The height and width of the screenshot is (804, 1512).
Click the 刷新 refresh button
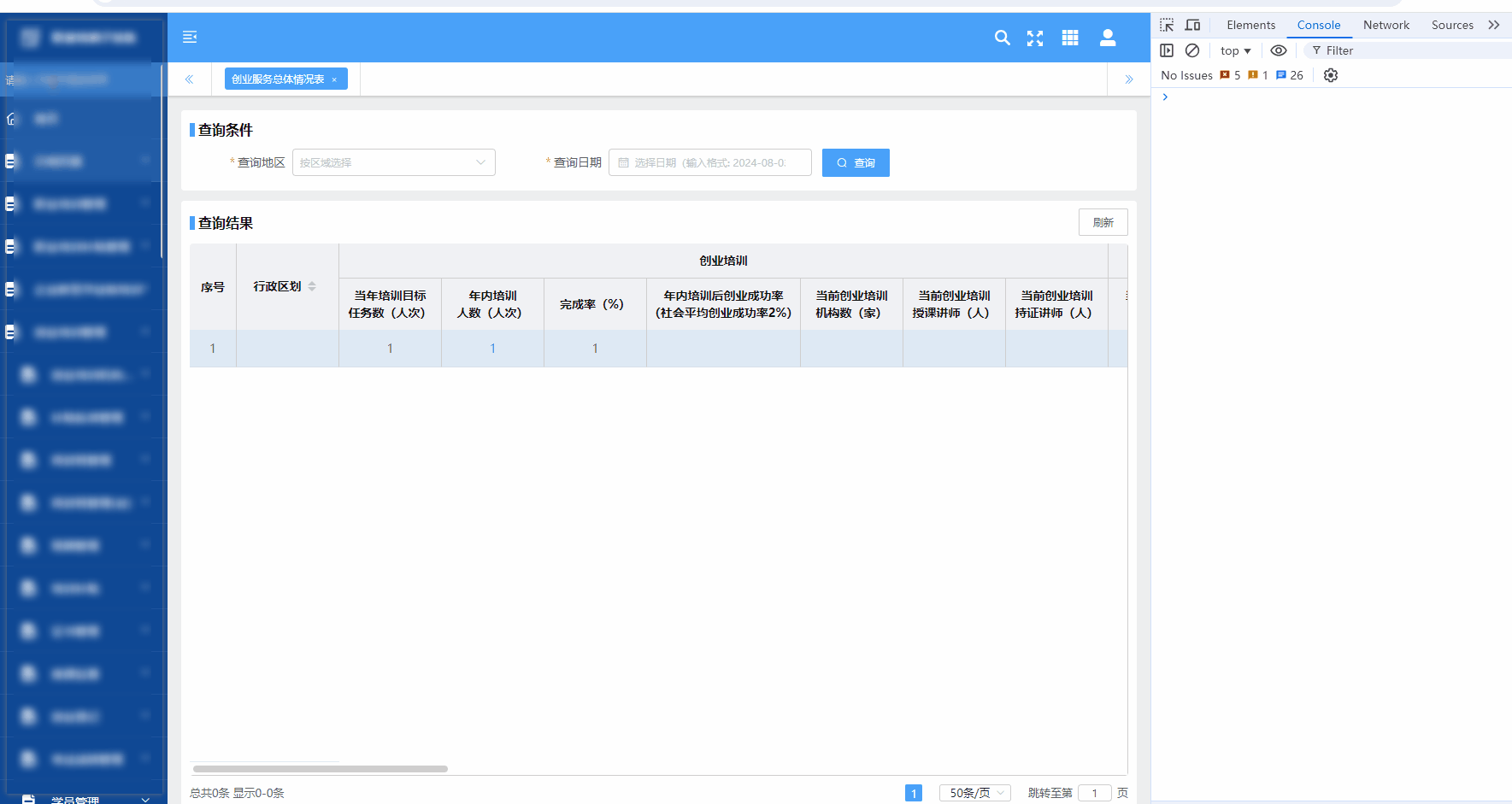pos(1103,222)
